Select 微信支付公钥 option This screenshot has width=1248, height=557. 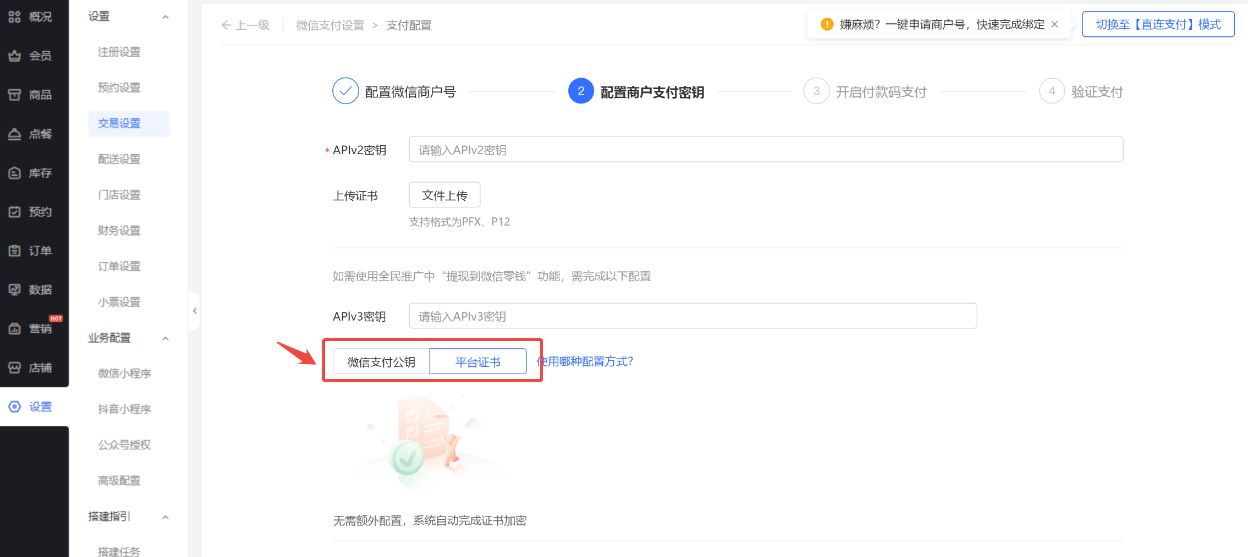click(381, 362)
